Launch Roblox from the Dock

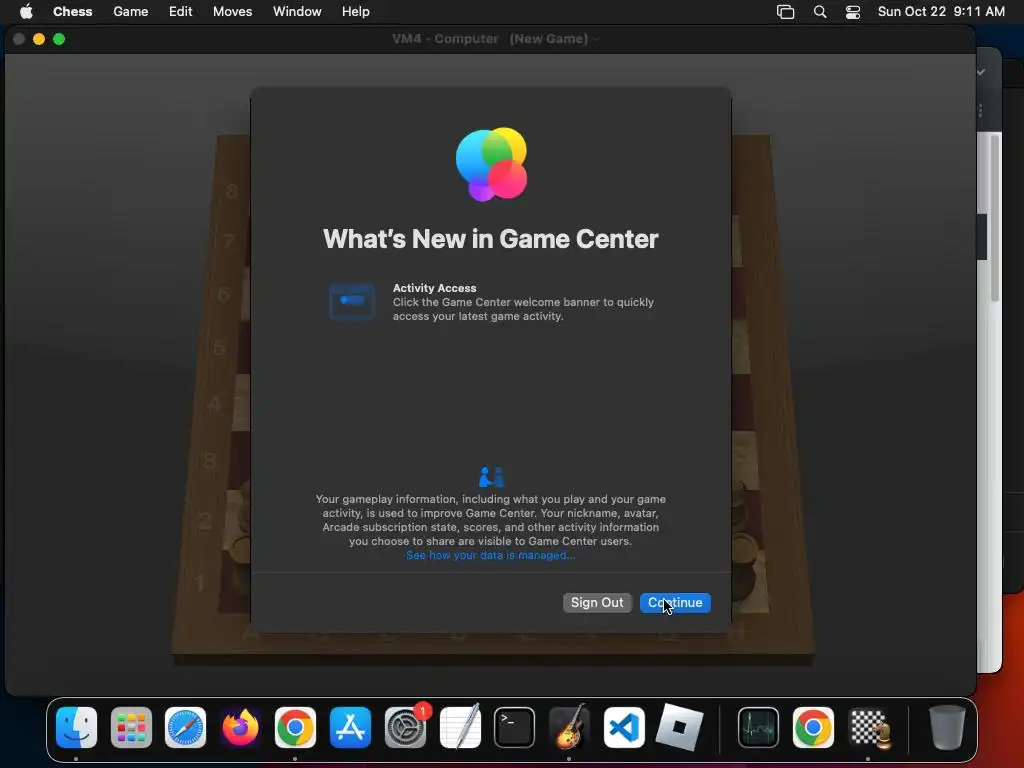click(679, 727)
